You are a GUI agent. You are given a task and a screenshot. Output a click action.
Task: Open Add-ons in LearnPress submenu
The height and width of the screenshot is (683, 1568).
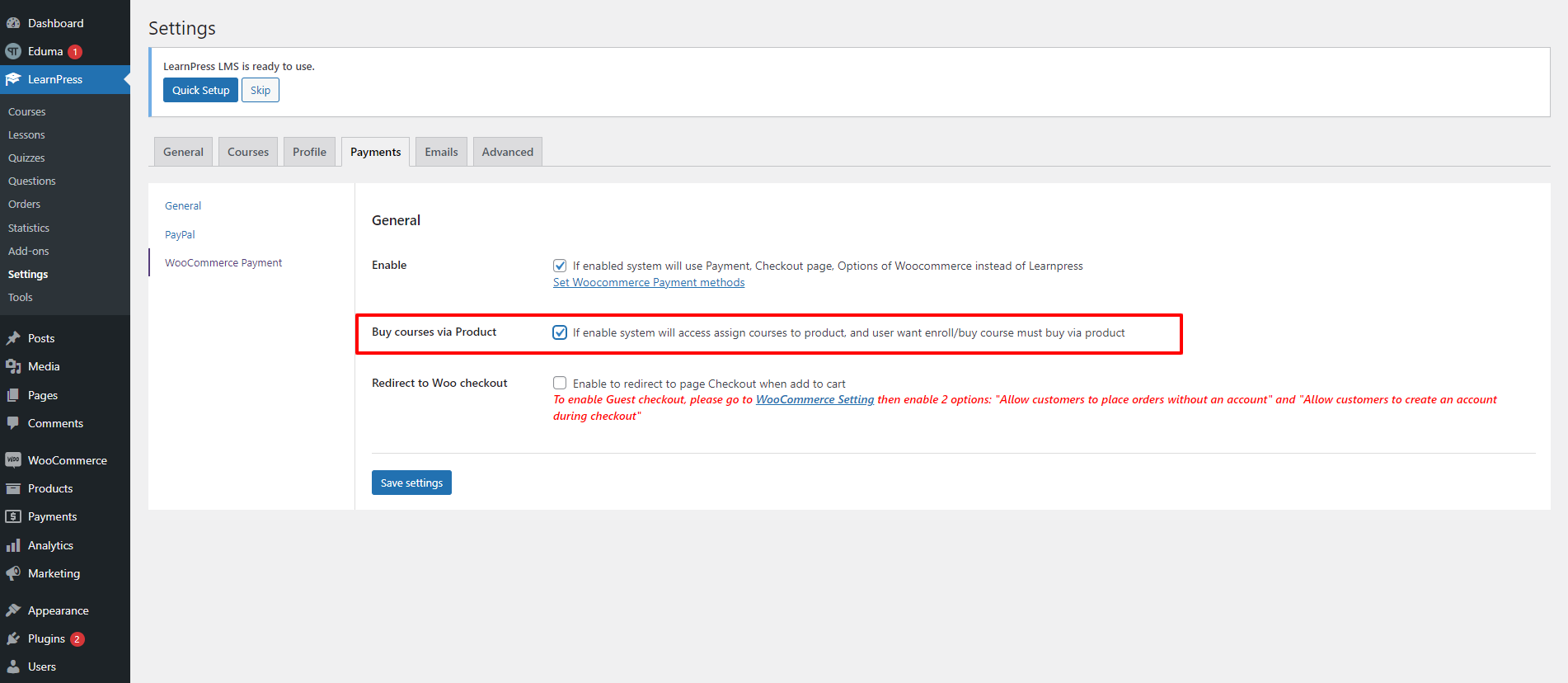(29, 251)
